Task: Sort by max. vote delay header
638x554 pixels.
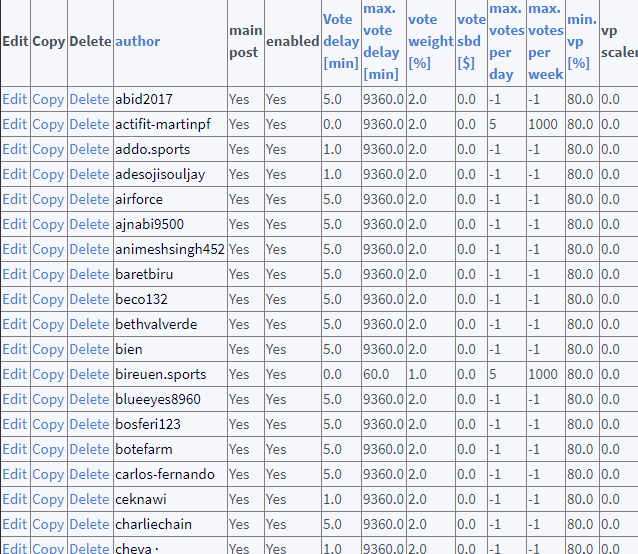Action: [x=381, y=41]
